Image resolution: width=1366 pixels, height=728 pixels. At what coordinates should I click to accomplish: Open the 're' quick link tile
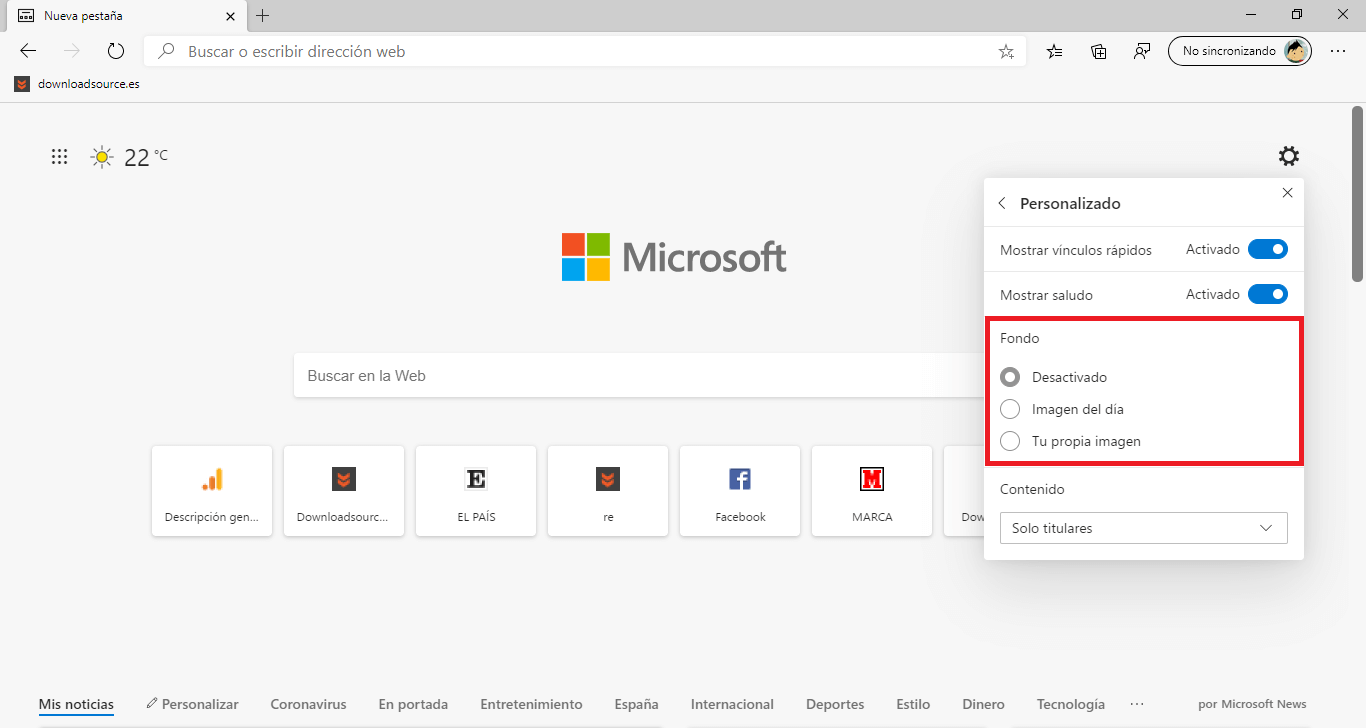[x=608, y=491]
